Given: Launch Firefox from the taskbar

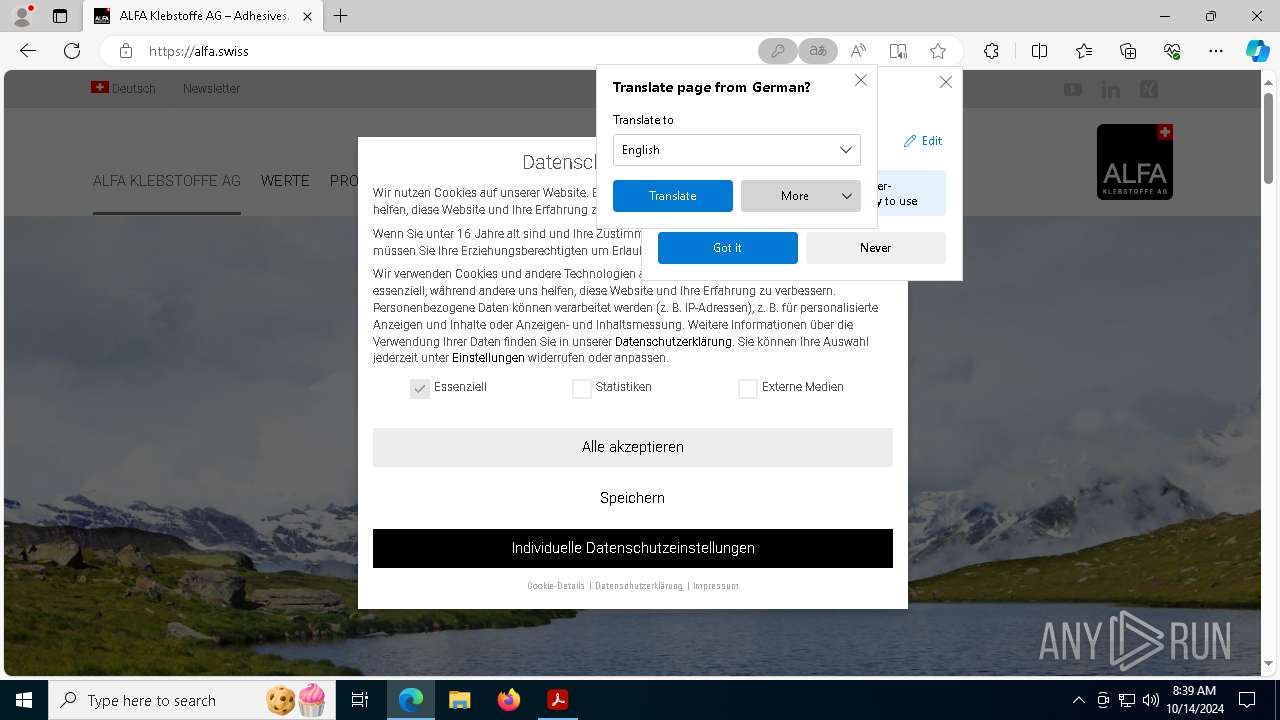Looking at the screenshot, I should click(x=509, y=700).
